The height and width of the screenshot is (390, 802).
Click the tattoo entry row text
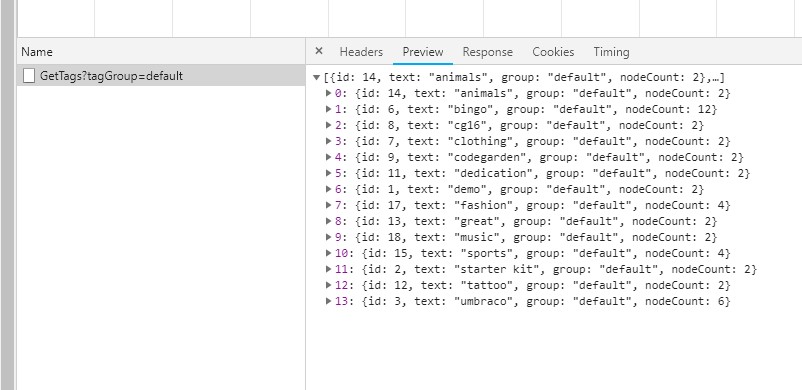point(533,285)
